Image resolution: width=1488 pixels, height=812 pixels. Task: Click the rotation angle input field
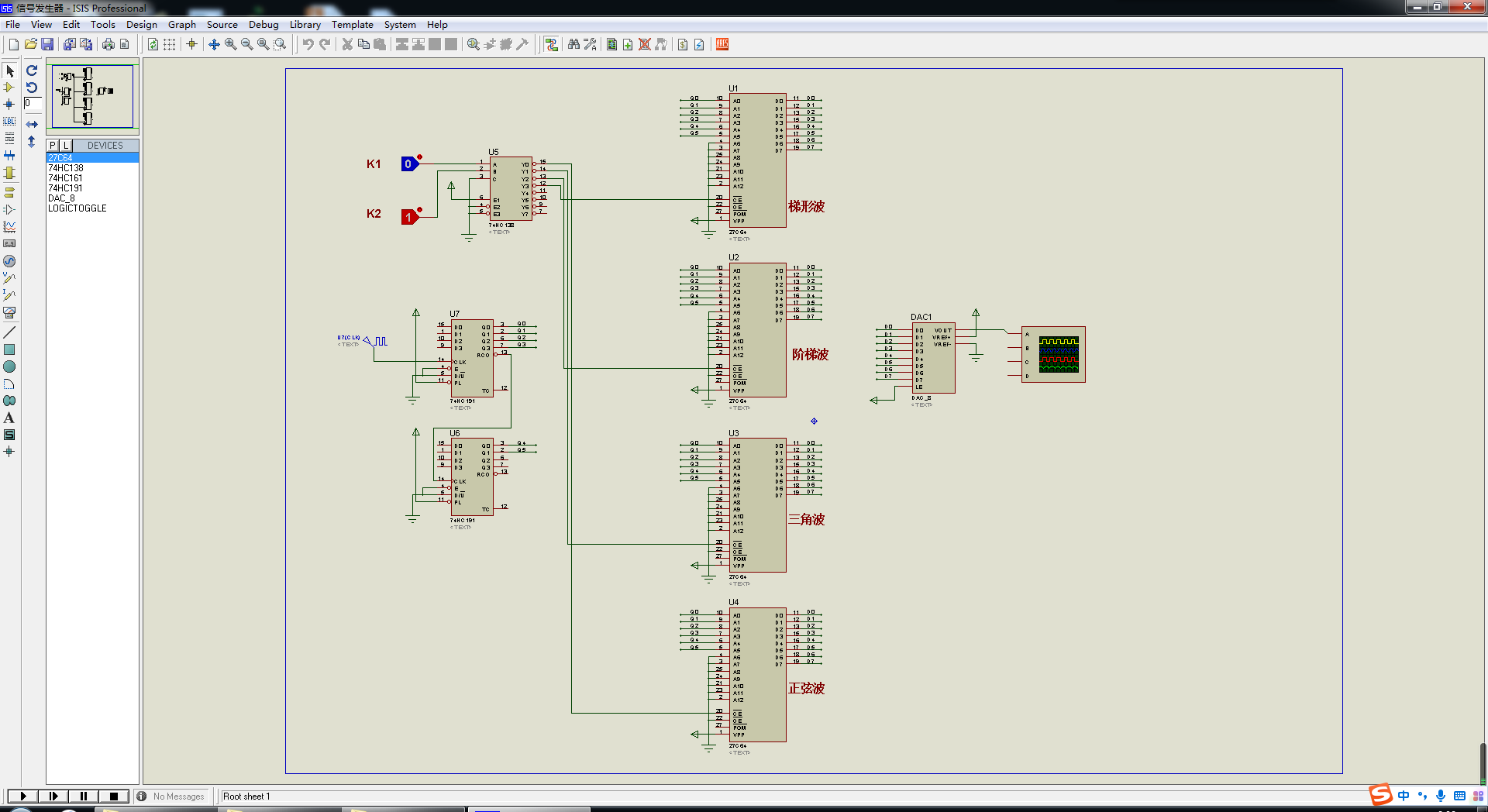pos(32,103)
